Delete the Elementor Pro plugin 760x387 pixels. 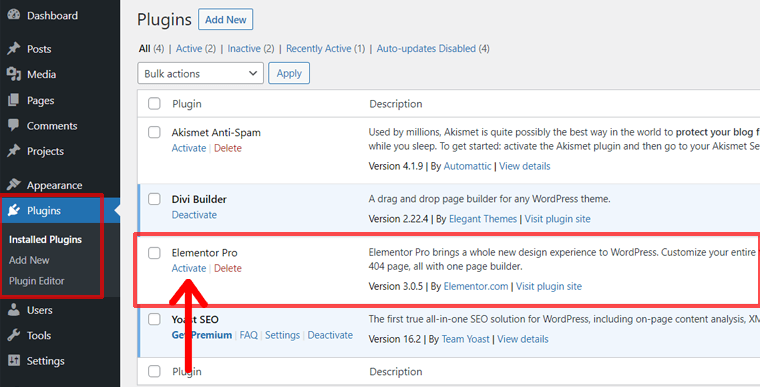pyautogui.click(x=228, y=268)
